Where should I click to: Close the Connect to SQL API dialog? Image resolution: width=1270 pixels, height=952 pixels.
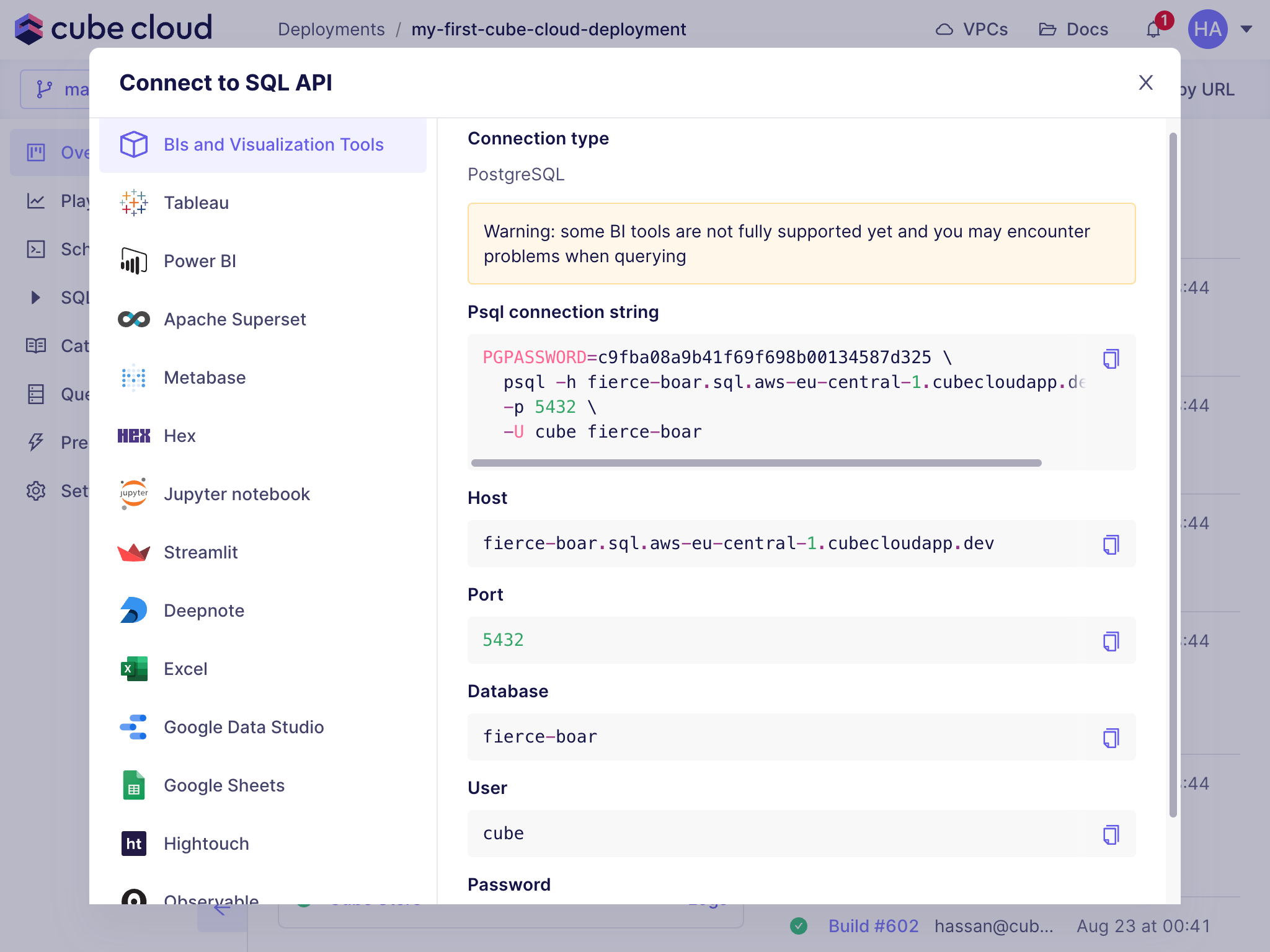(1145, 82)
